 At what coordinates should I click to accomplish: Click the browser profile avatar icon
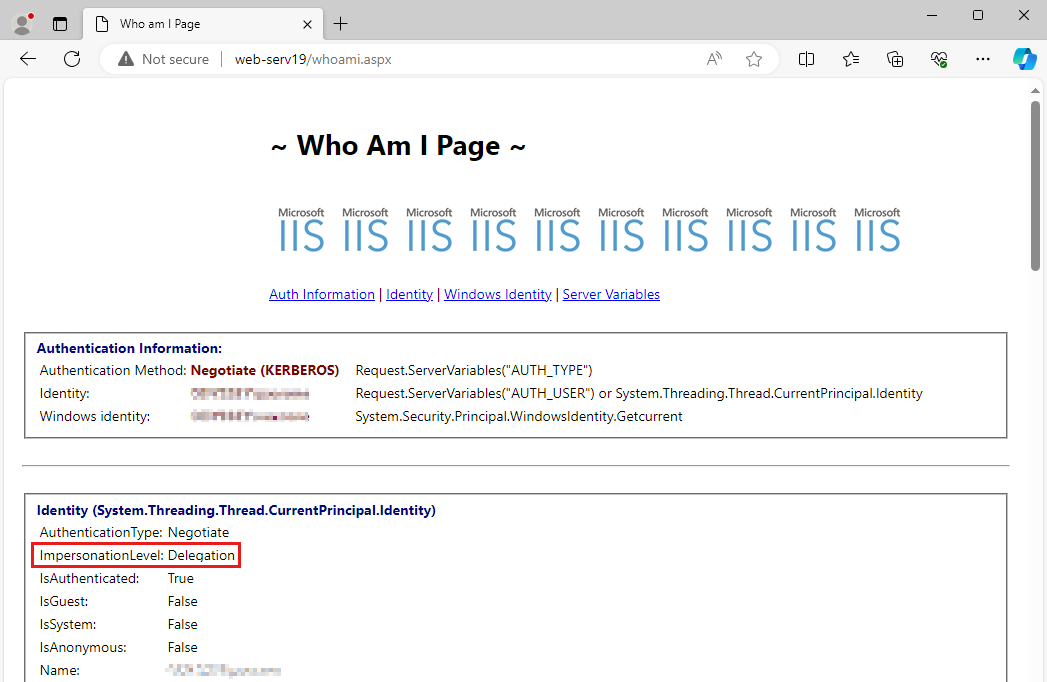click(21, 22)
